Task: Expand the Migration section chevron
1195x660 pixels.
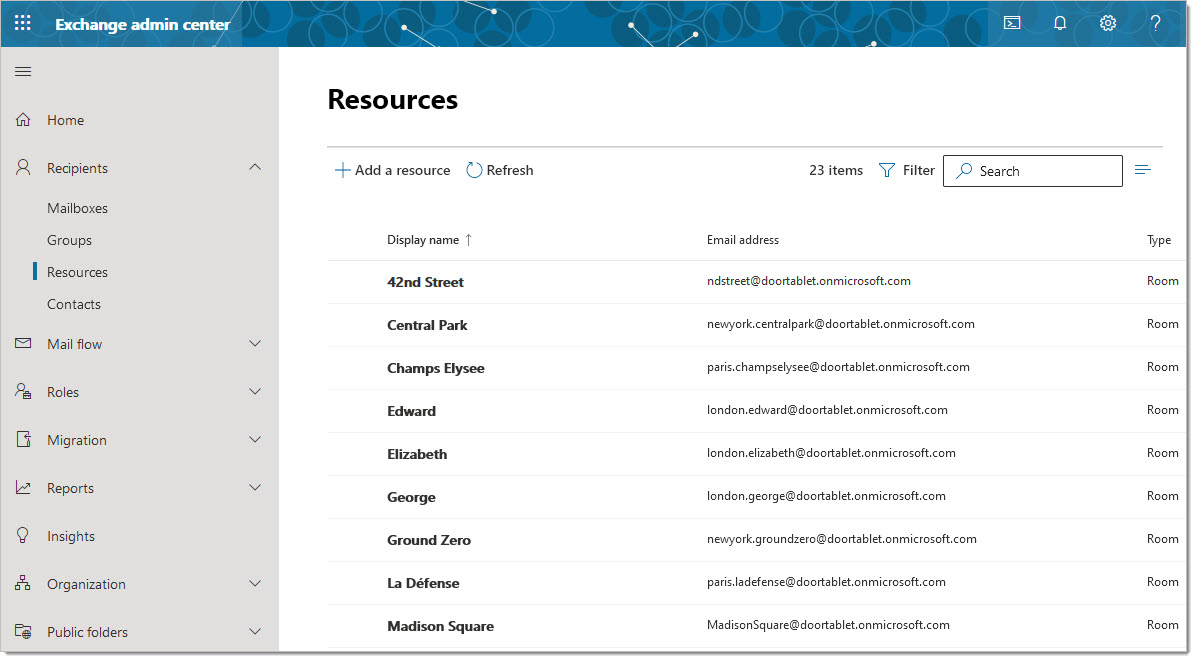Action: [x=255, y=440]
